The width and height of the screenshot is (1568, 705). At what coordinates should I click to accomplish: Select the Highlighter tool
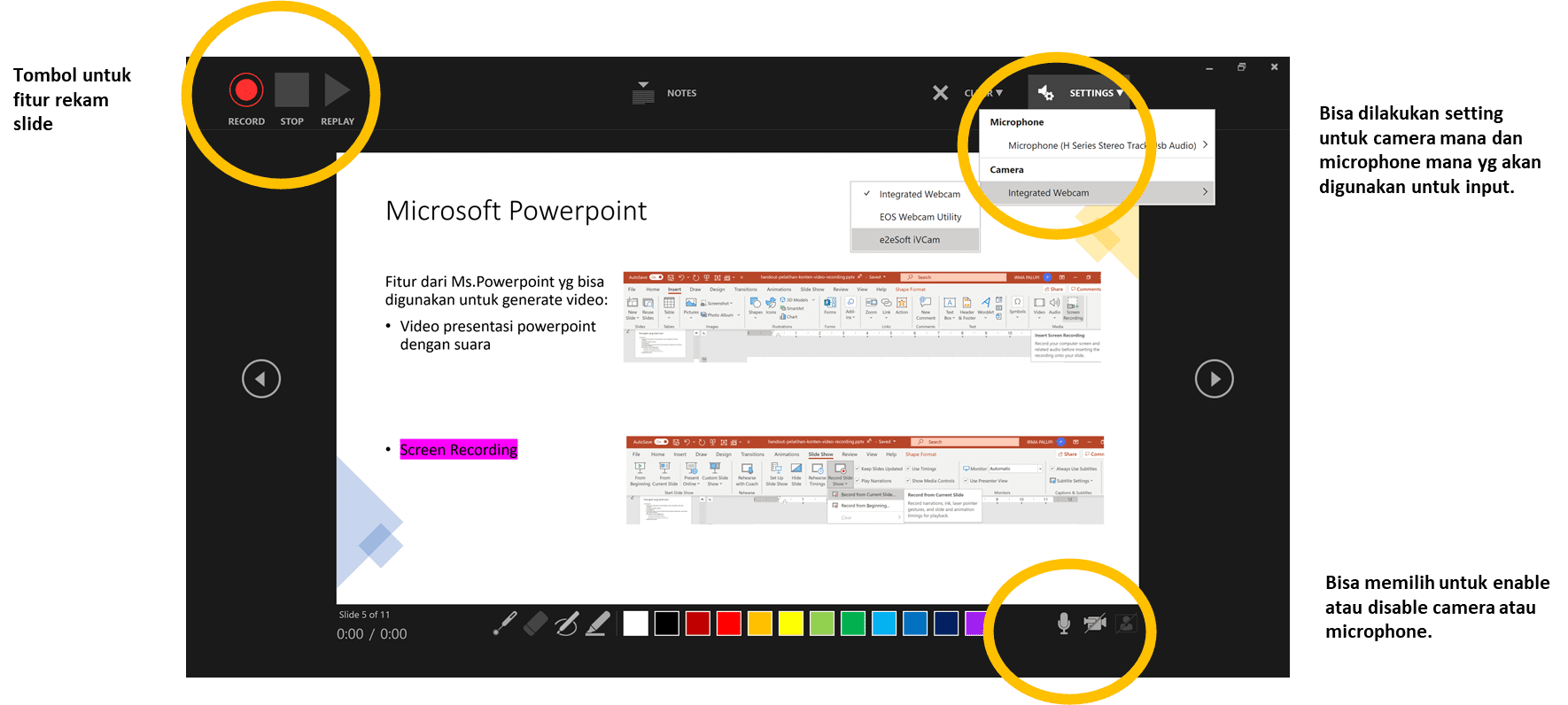click(x=598, y=624)
